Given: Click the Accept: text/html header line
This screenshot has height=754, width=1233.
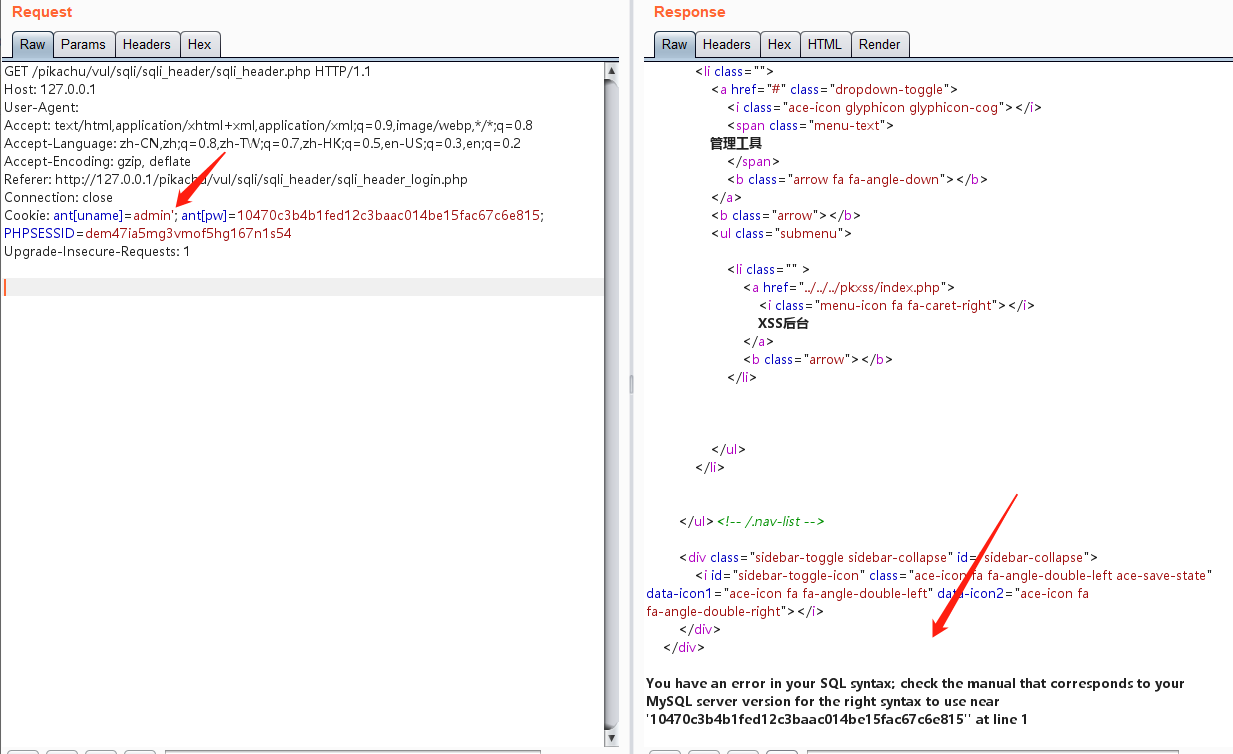Looking at the screenshot, I should coord(268,125).
